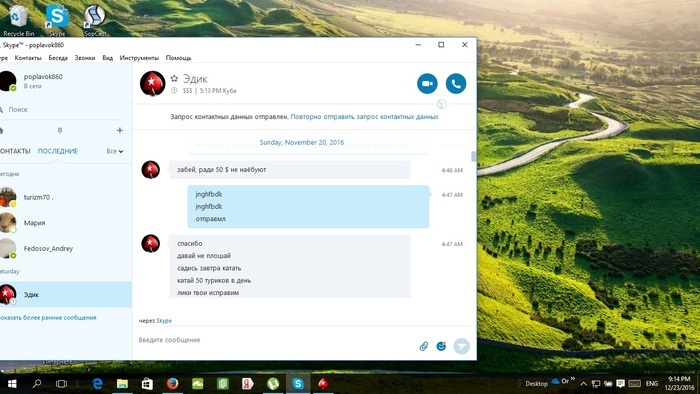Open the Помощь menu

pyautogui.click(x=178, y=58)
